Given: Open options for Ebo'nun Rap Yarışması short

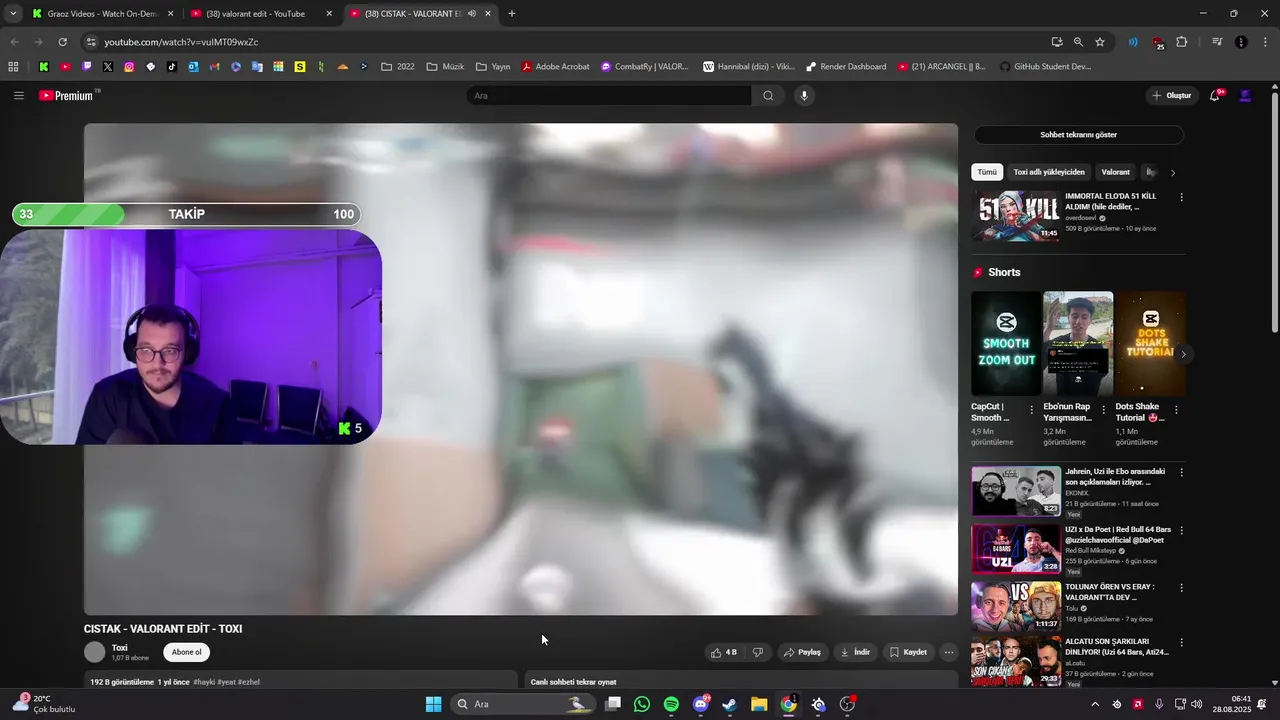Looking at the screenshot, I should [1104, 411].
